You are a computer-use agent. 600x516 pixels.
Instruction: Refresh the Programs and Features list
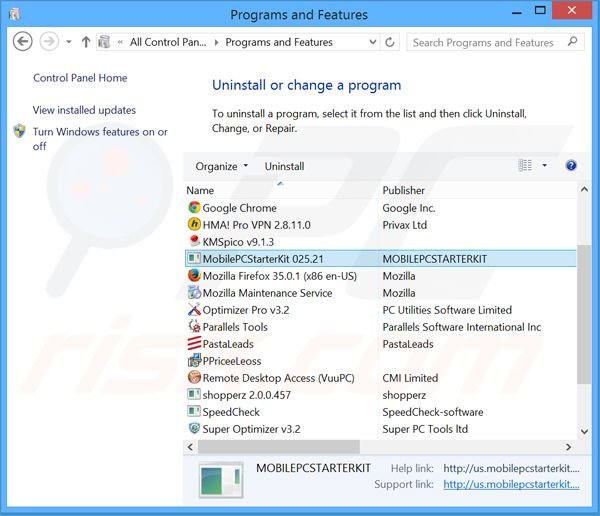[x=390, y=42]
